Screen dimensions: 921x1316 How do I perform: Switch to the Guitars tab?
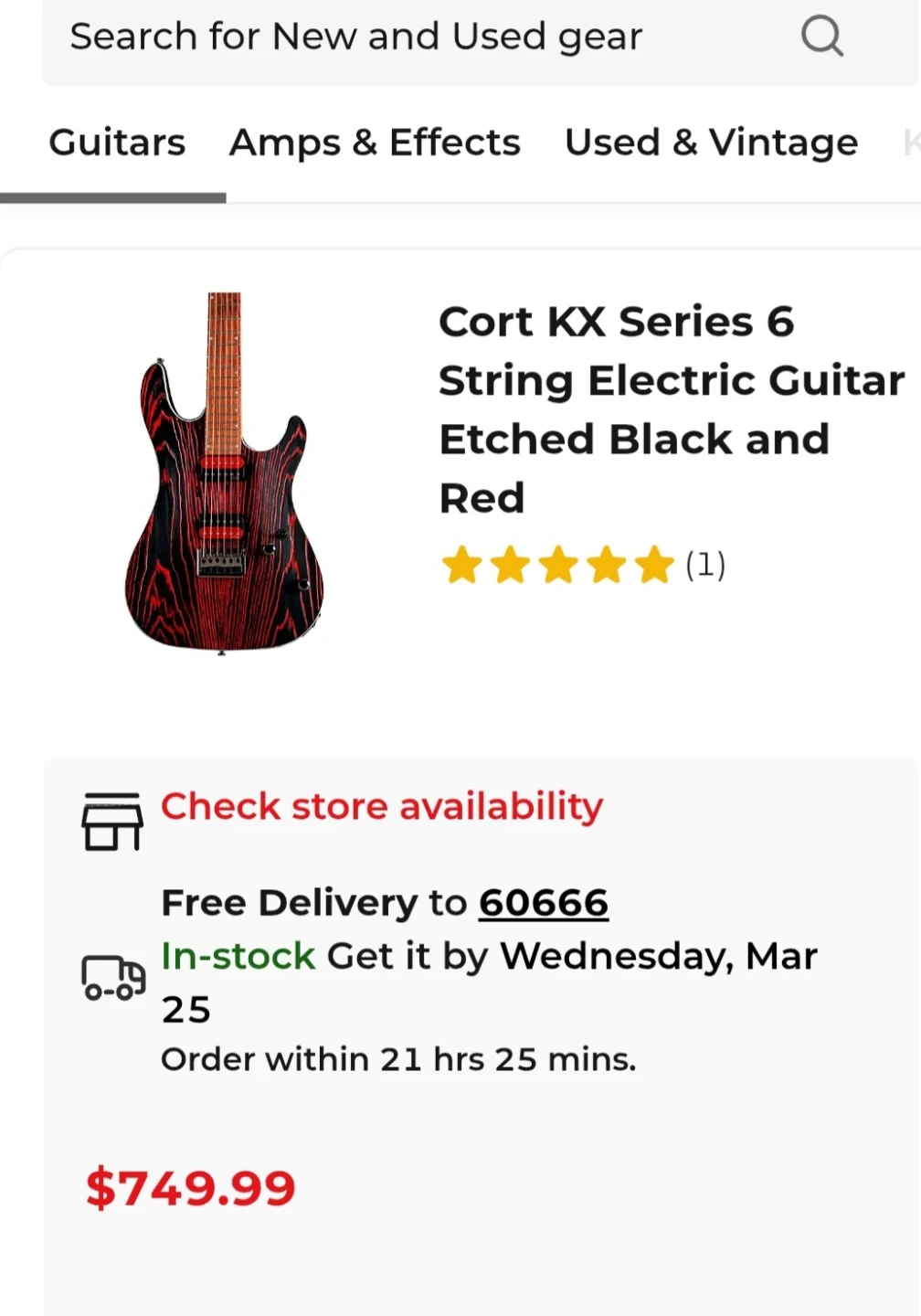pyautogui.click(x=117, y=143)
